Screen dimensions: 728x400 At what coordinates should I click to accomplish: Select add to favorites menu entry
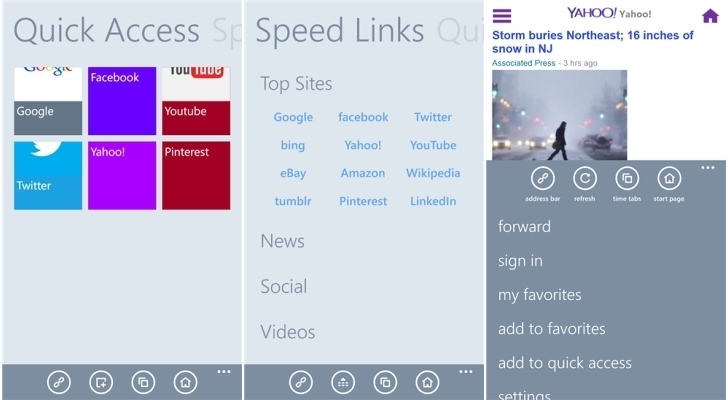[552, 329]
